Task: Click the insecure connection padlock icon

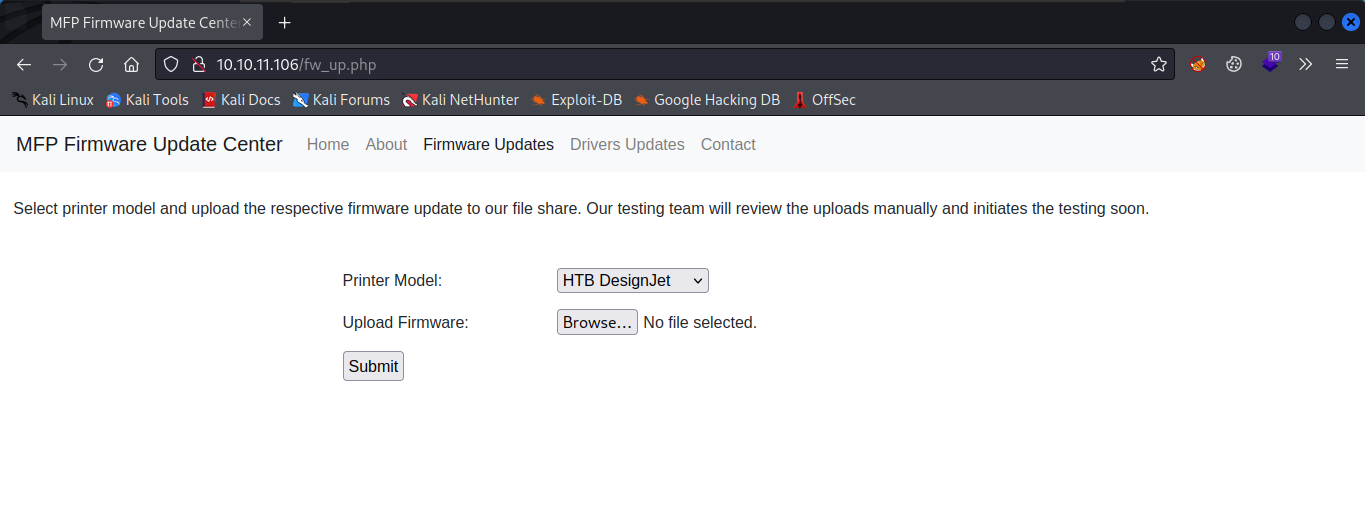Action: [x=198, y=64]
